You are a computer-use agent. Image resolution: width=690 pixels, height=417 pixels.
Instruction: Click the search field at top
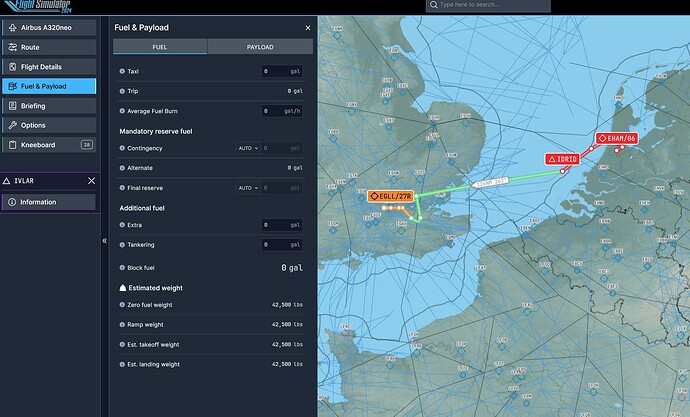point(488,5)
